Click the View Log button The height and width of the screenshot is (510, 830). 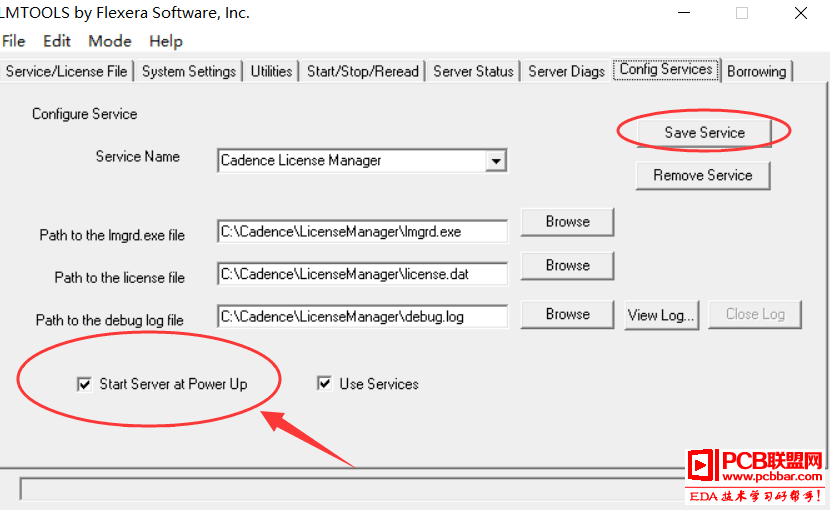(x=662, y=315)
